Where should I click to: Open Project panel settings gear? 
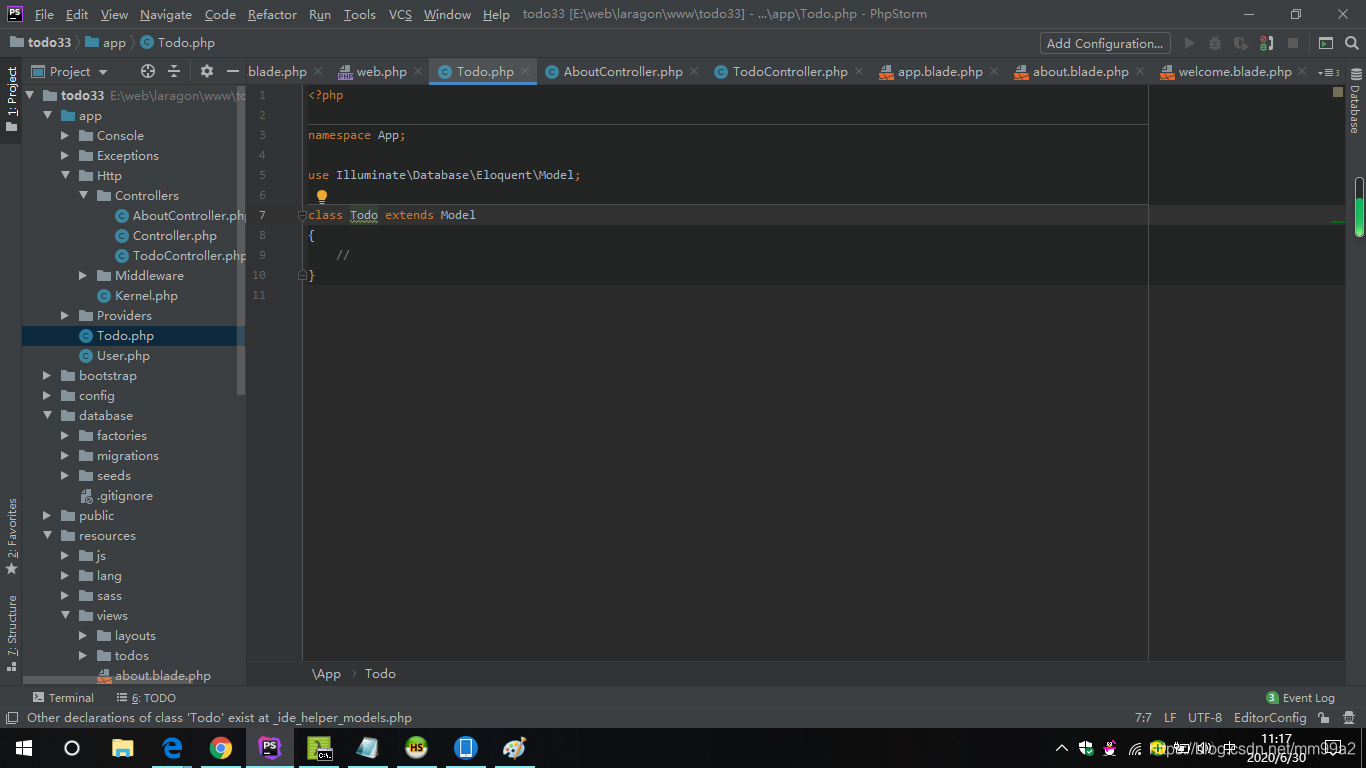207,71
